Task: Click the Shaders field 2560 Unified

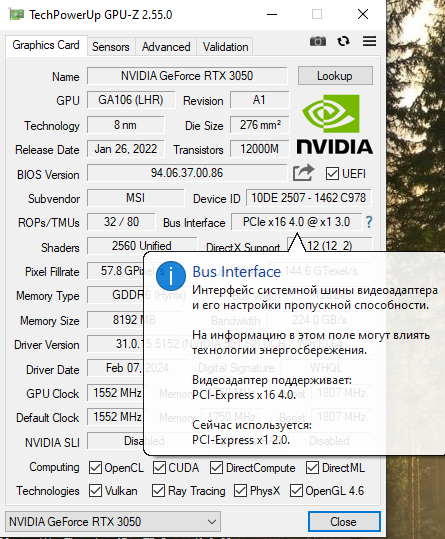Action: click(x=142, y=246)
